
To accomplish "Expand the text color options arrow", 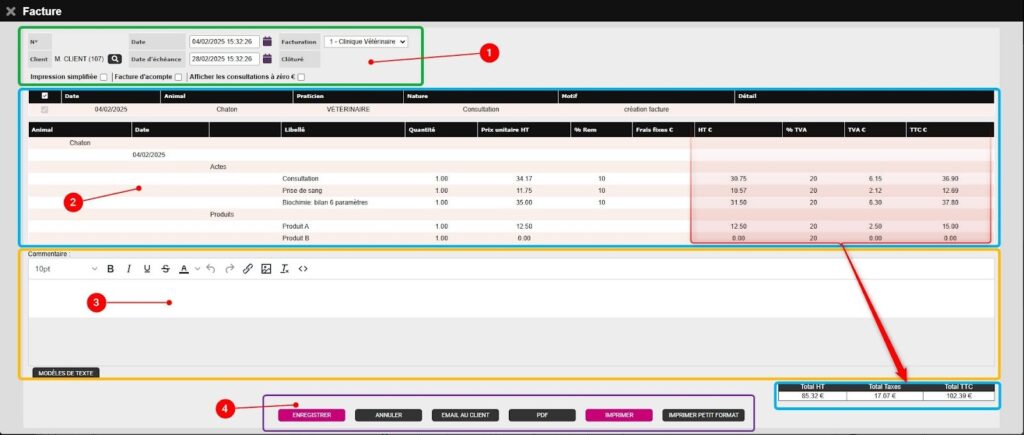I will pos(197,269).
